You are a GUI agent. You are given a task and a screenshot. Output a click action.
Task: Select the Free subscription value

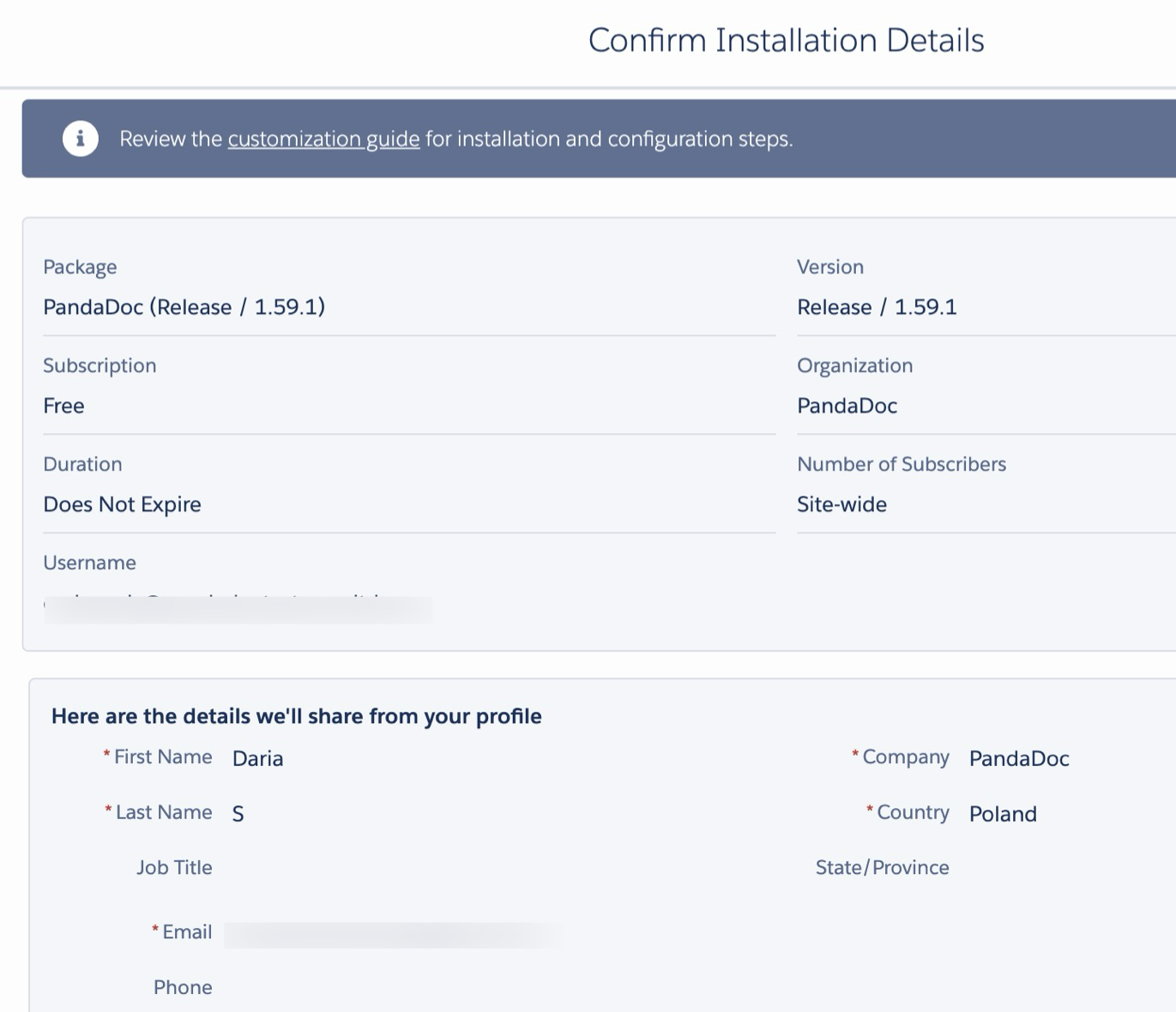click(63, 406)
